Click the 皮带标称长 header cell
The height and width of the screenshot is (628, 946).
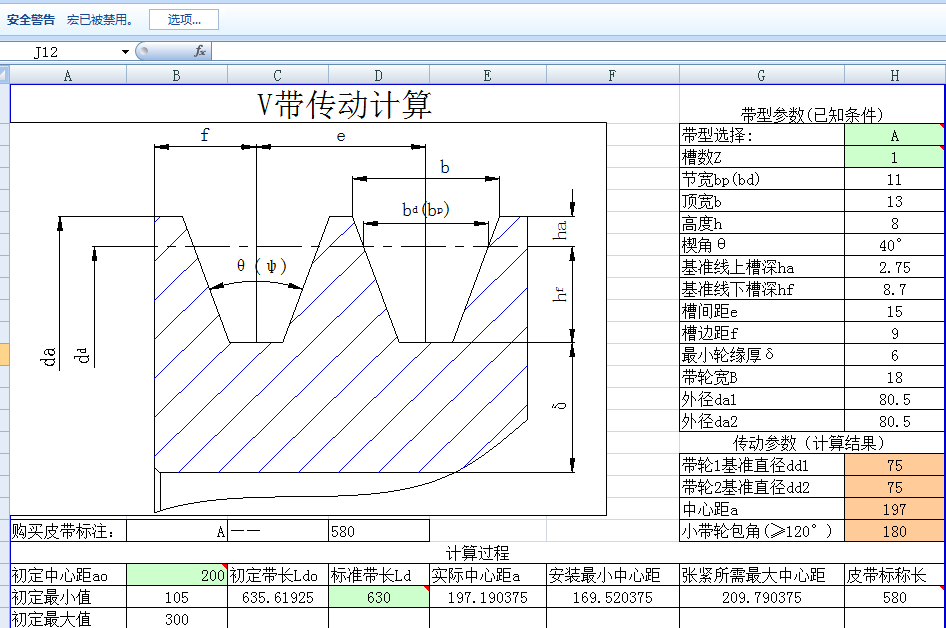[895, 575]
